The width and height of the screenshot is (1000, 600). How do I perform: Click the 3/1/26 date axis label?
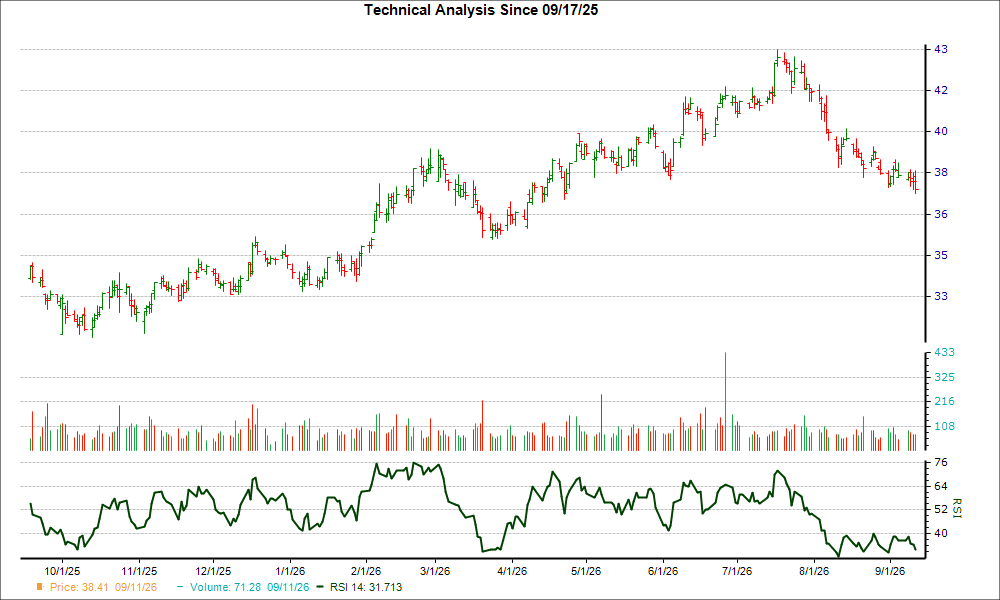coord(434,571)
